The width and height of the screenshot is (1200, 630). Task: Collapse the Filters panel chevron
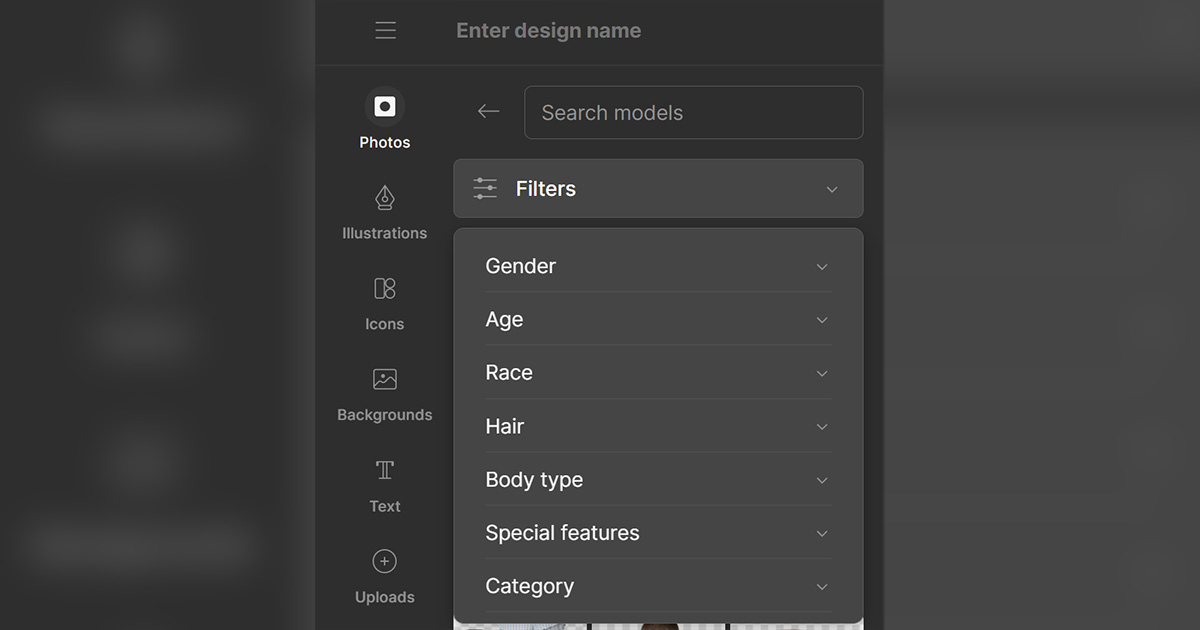click(832, 189)
